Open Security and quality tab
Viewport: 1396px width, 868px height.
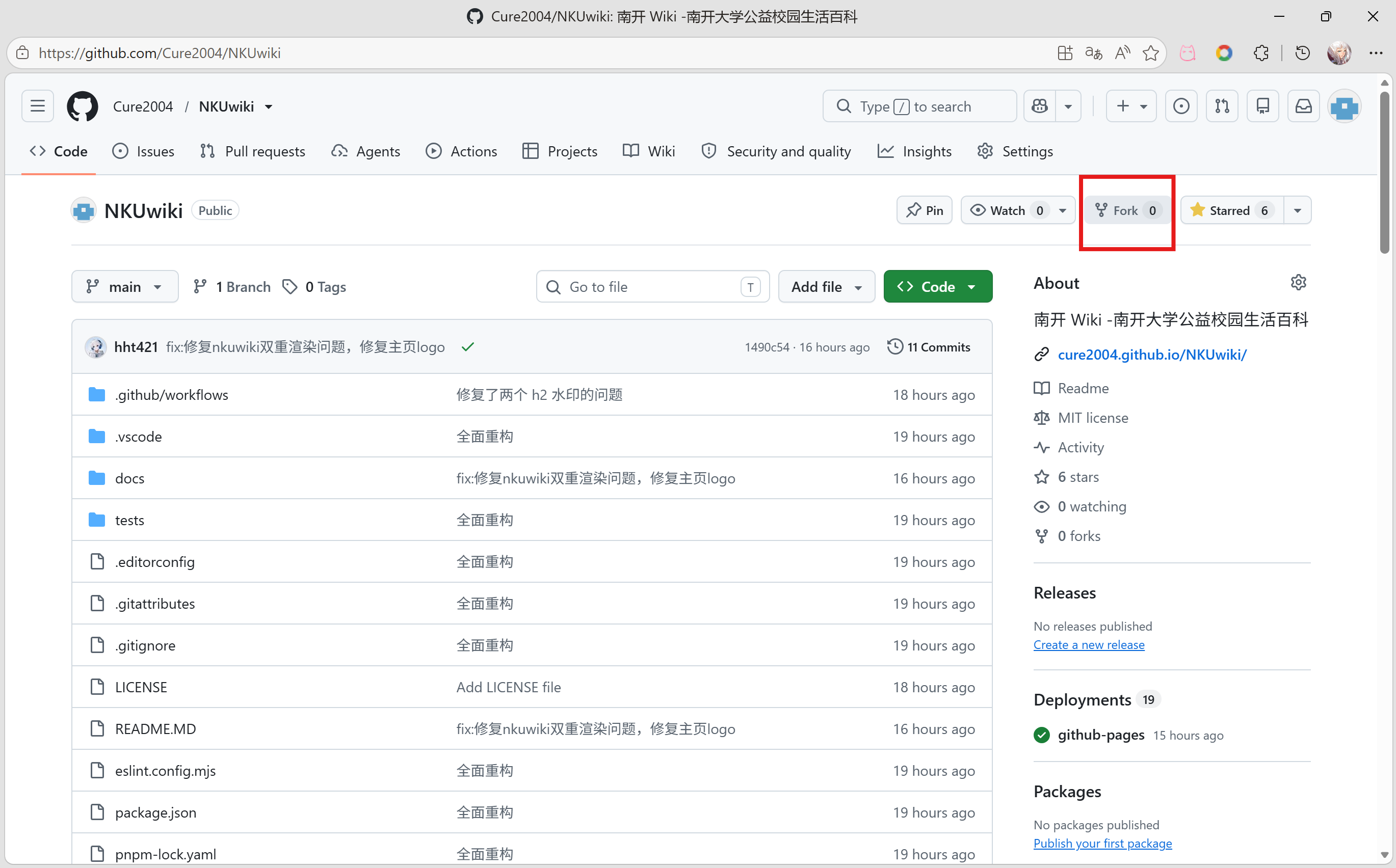776,152
